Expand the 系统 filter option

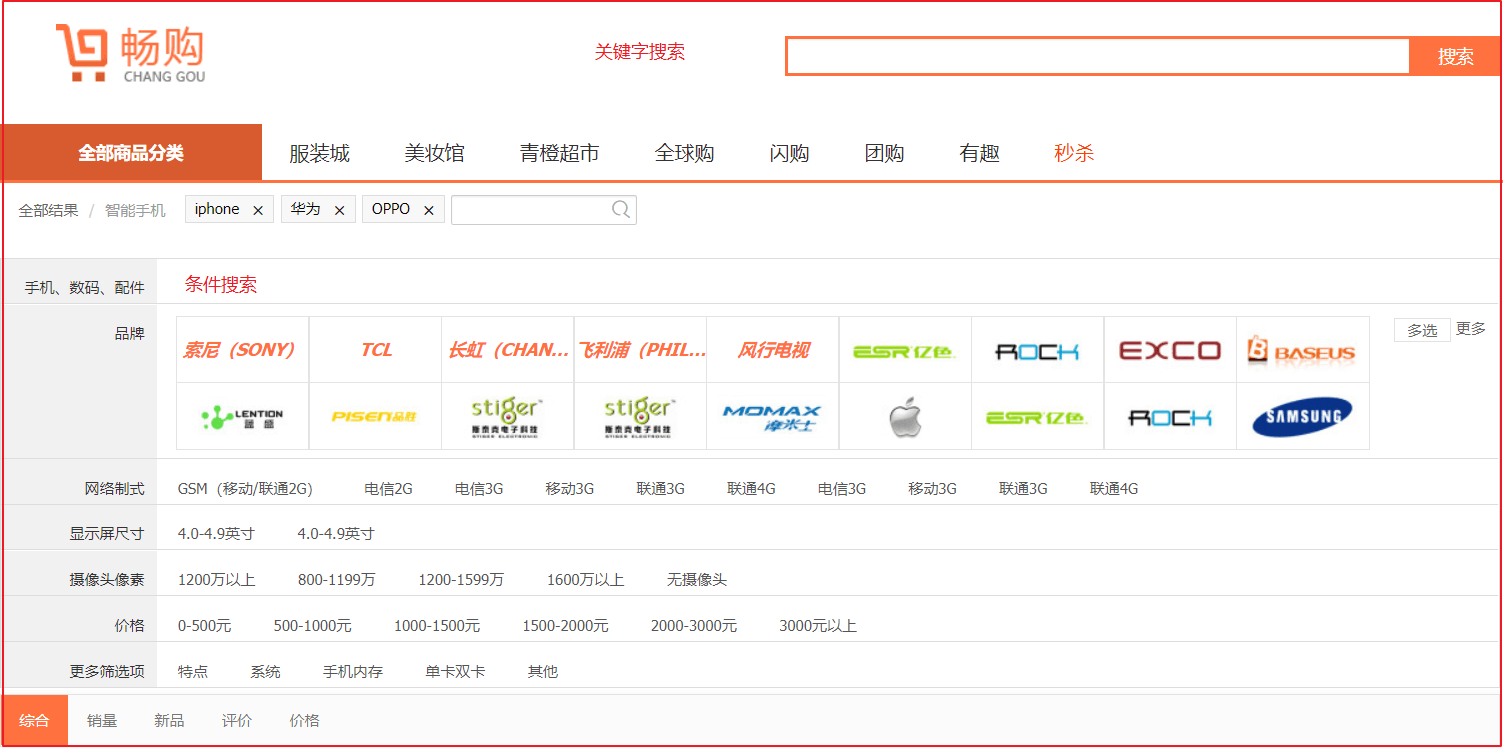[265, 672]
